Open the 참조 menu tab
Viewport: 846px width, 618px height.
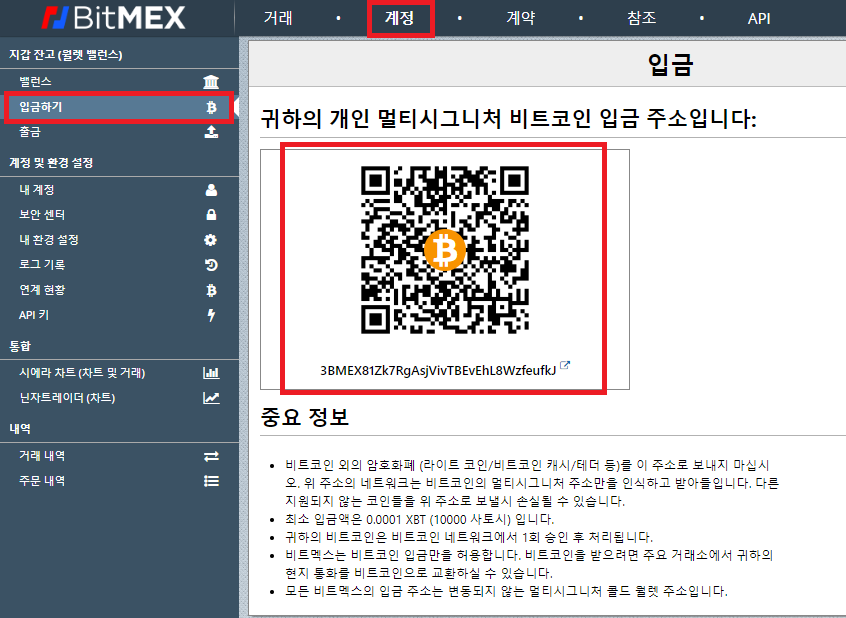(642, 18)
